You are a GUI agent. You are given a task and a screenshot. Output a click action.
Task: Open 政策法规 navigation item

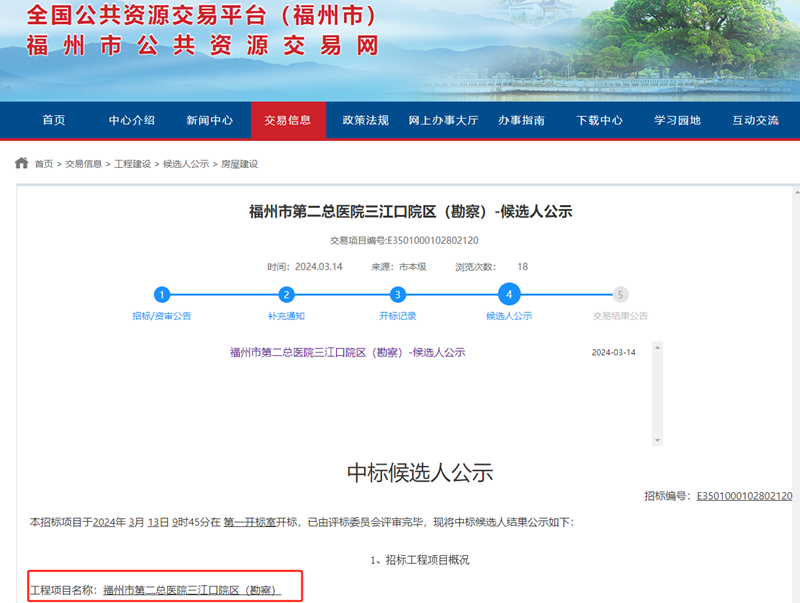coord(365,120)
